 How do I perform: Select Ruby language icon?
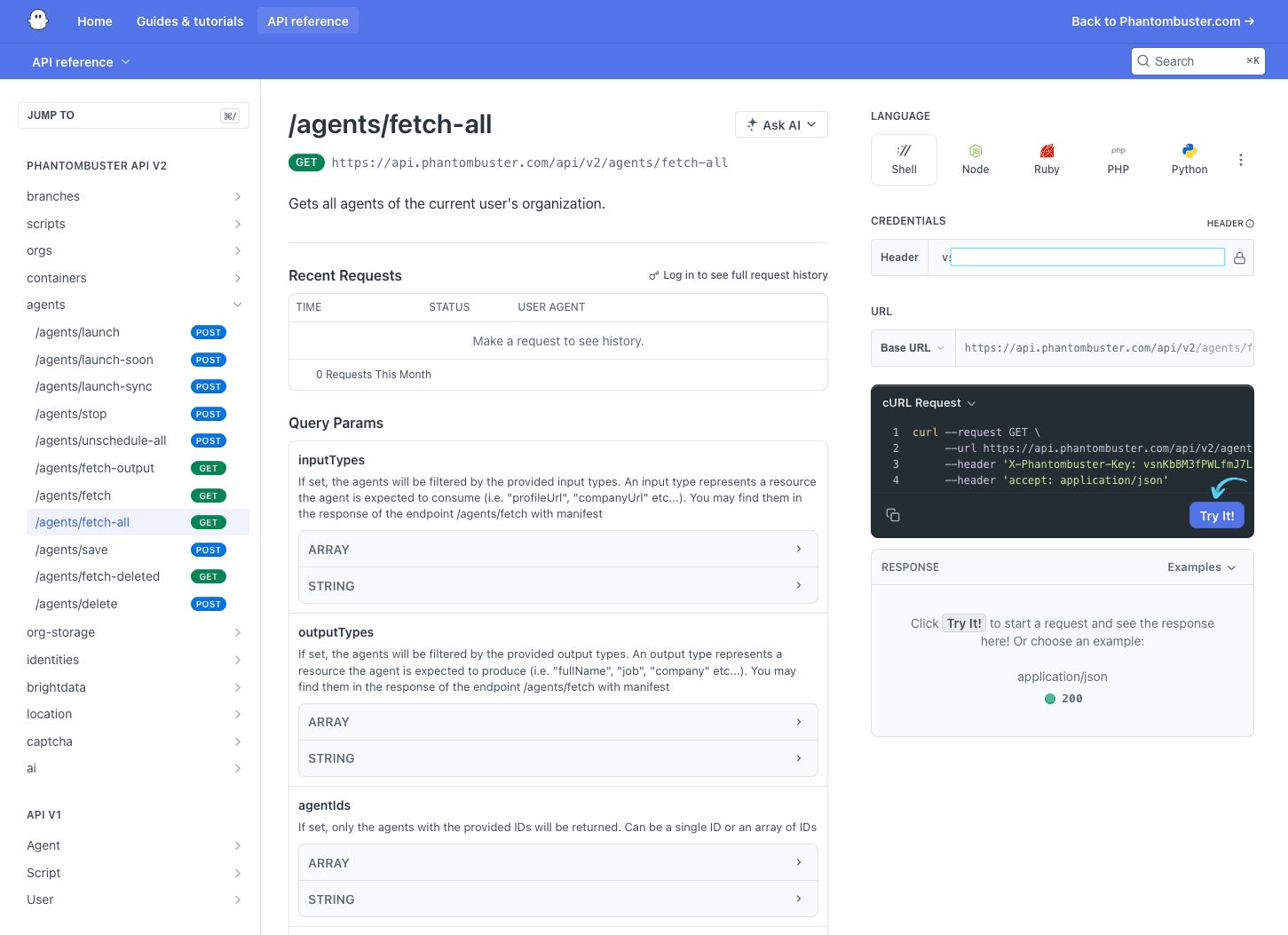1047,151
